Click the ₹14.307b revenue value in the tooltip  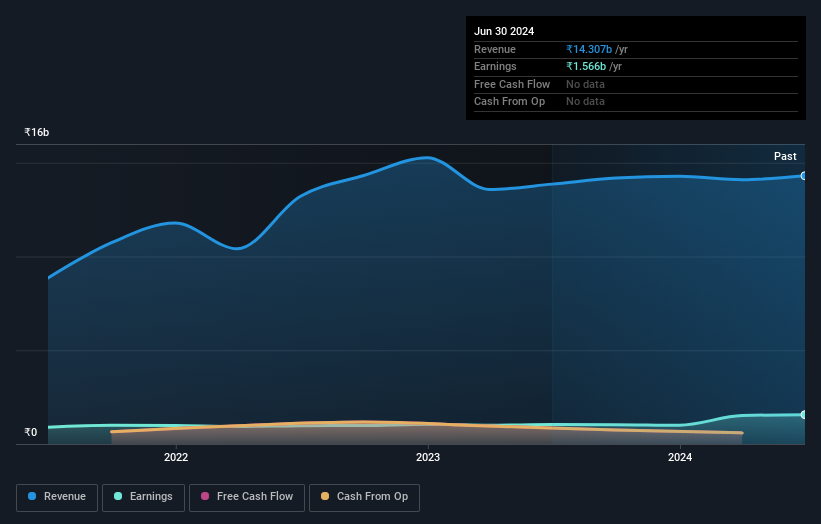[589, 49]
